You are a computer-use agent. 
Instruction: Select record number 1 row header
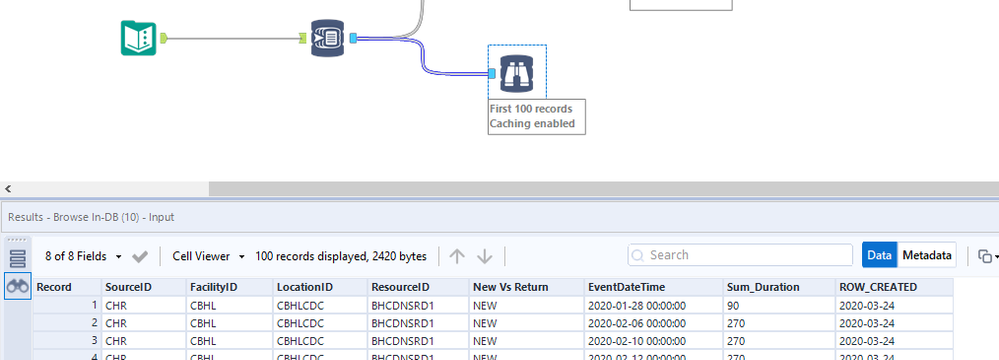pos(67,306)
